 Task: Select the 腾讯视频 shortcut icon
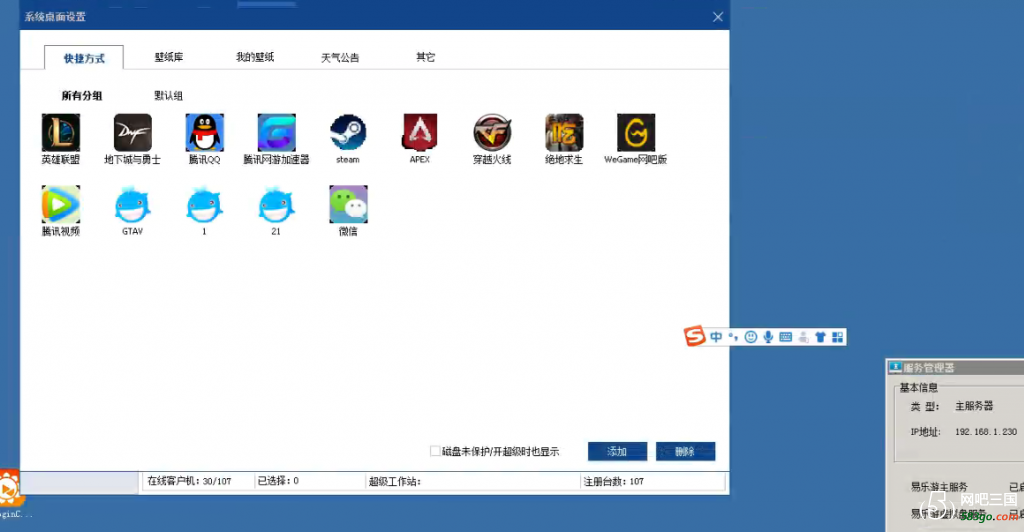[61, 204]
